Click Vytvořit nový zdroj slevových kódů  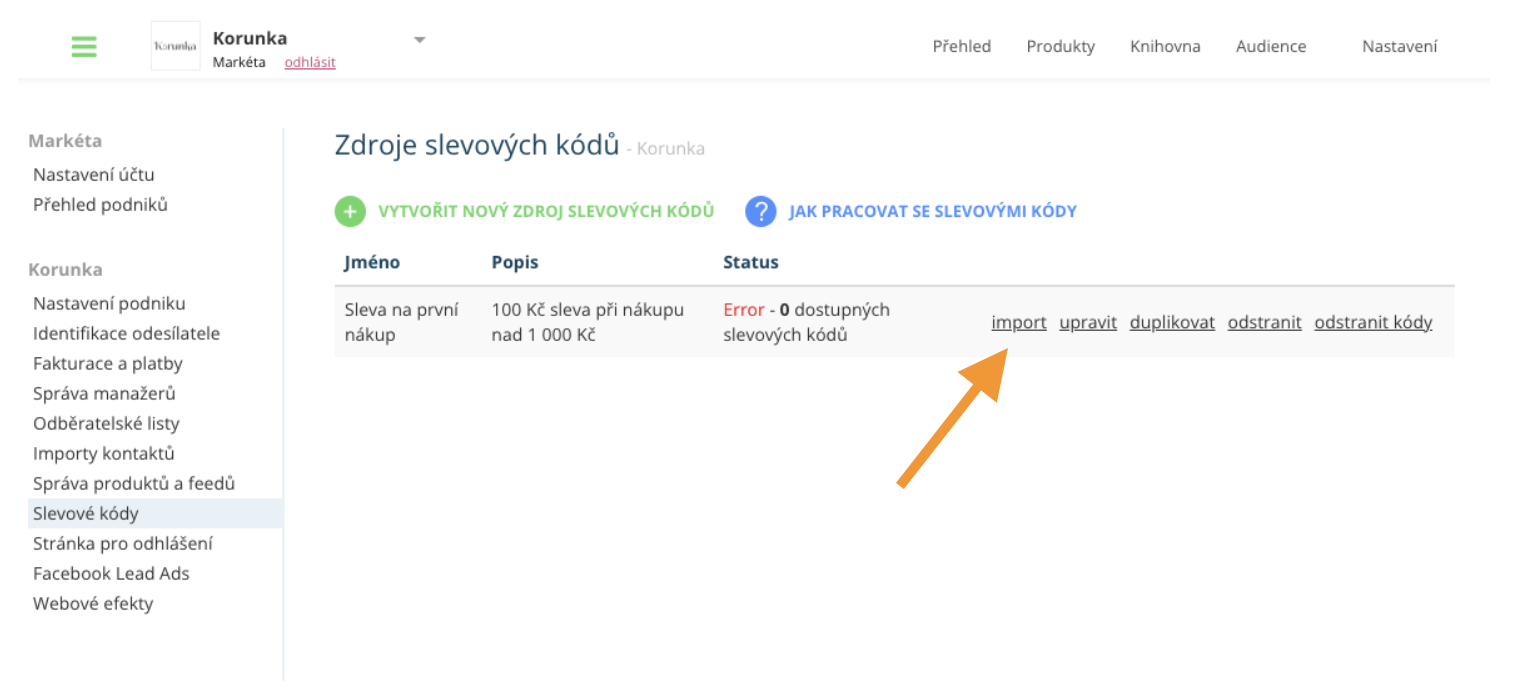pyautogui.click(x=546, y=212)
